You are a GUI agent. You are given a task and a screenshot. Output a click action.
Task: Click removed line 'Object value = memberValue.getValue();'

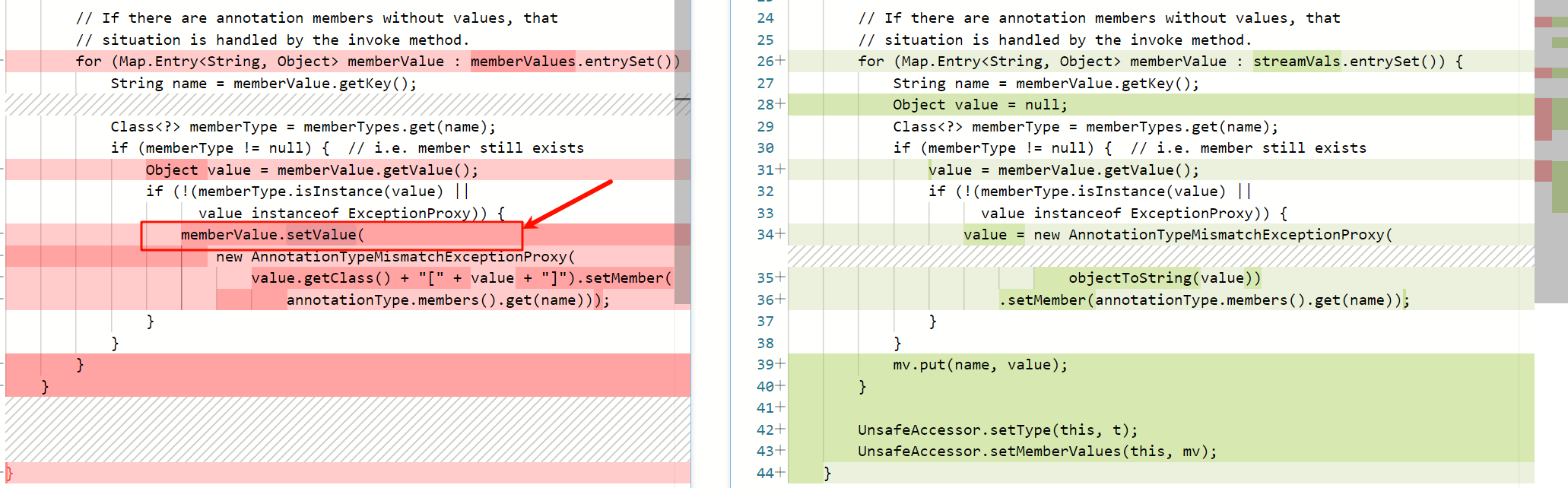pyautogui.click(x=313, y=170)
